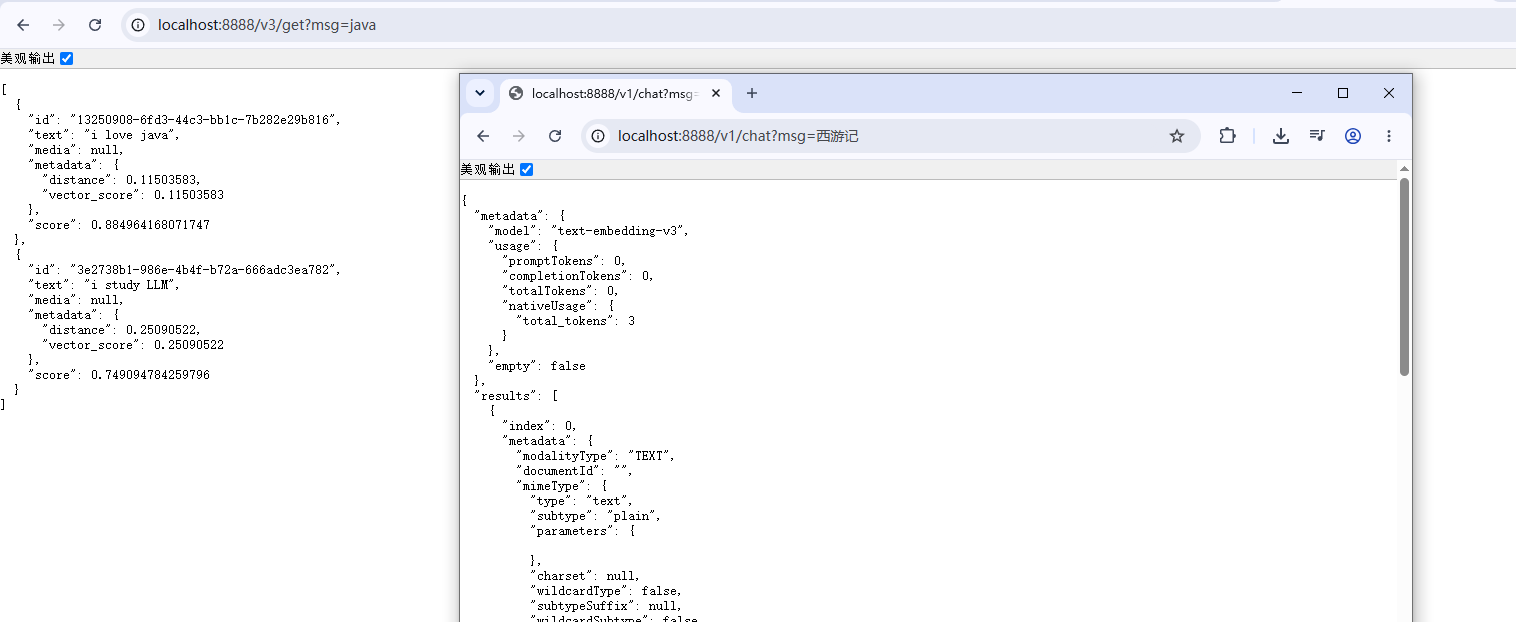
Task: Click scroll up arrow of front window scrollbar
Action: click(1404, 169)
